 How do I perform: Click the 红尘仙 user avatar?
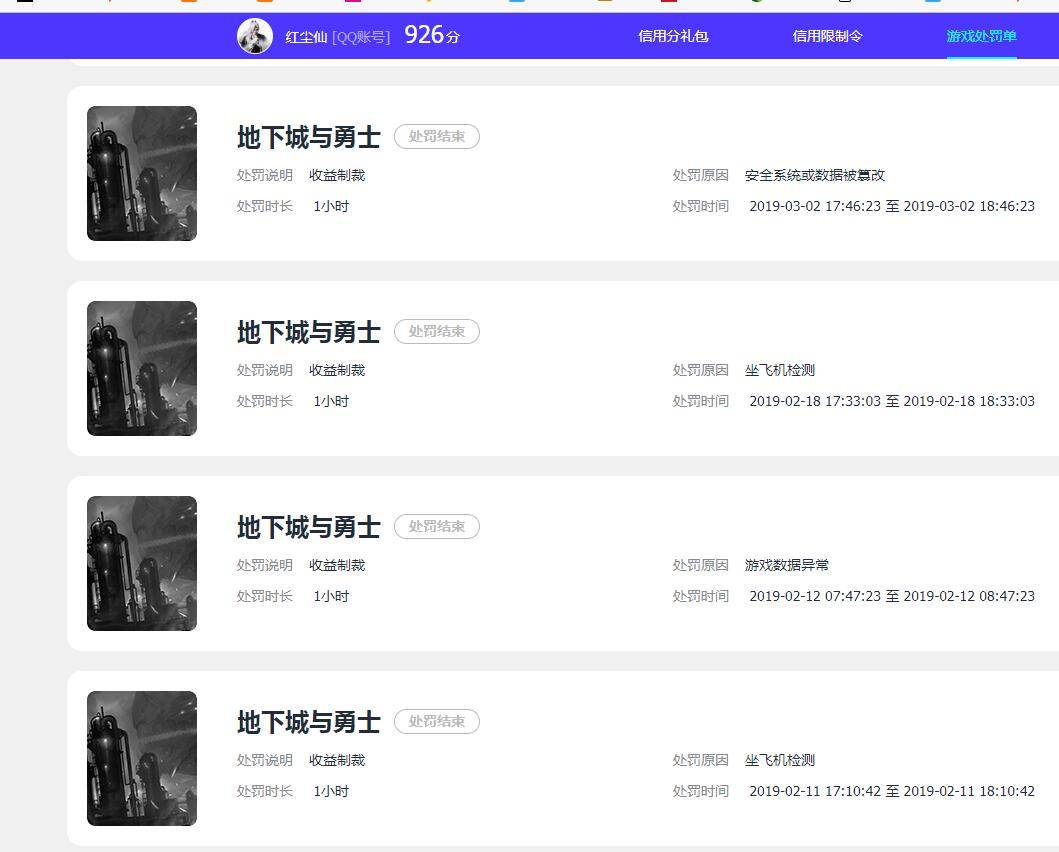click(255, 38)
